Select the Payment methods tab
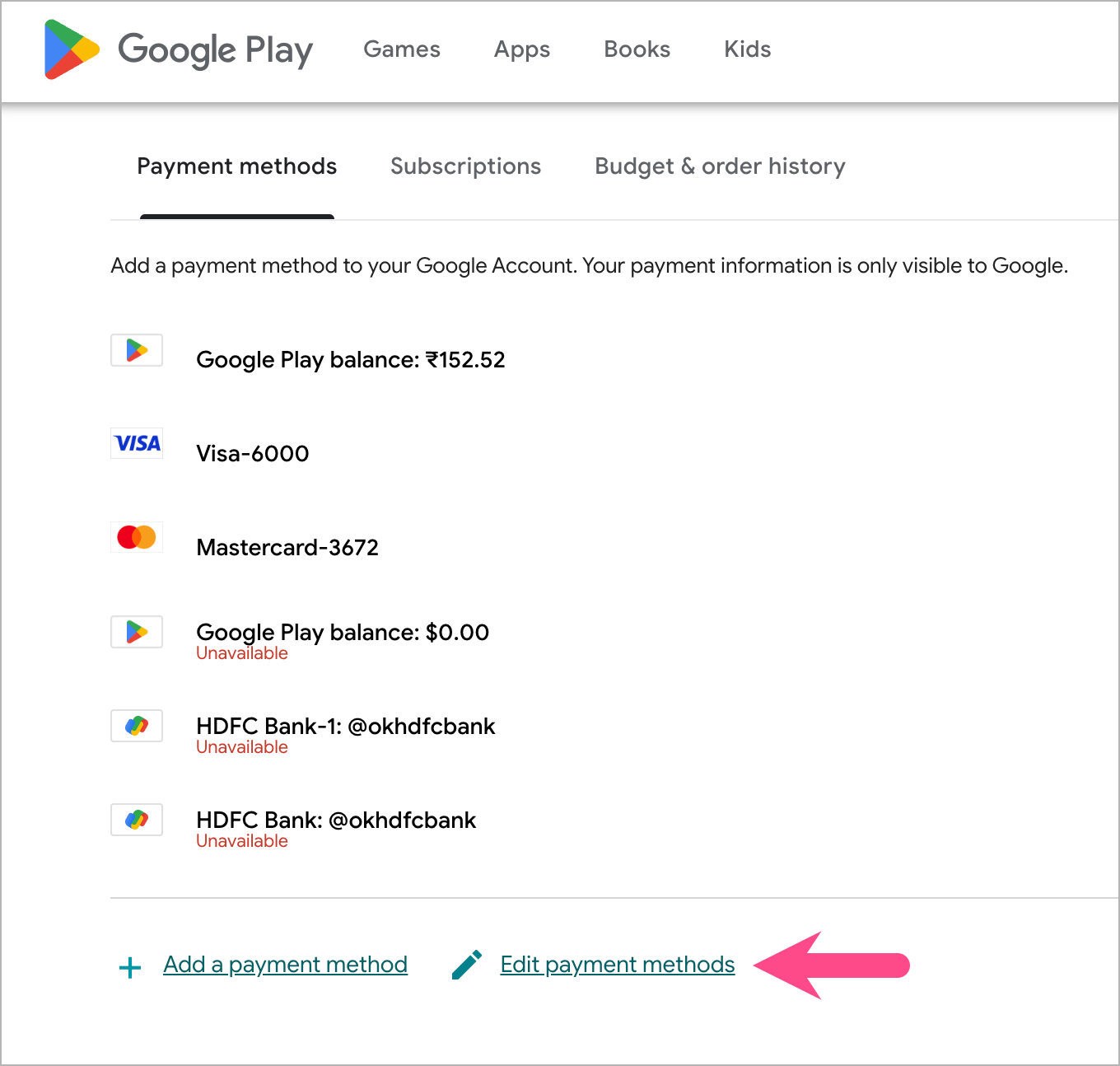The image size is (1120, 1066). pyautogui.click(x=237, y=166)
